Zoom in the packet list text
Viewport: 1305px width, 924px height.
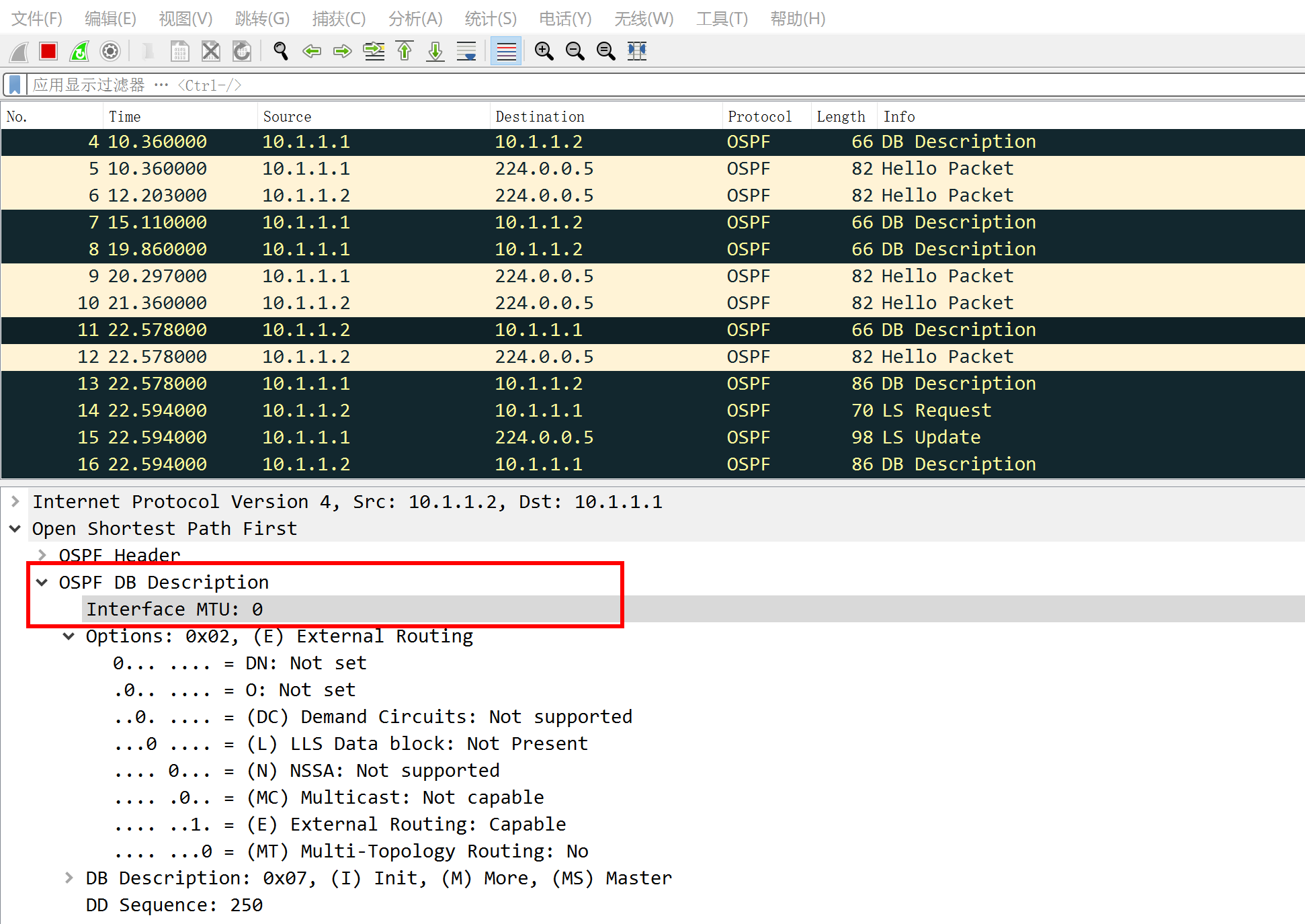click(x=544, y=51)
